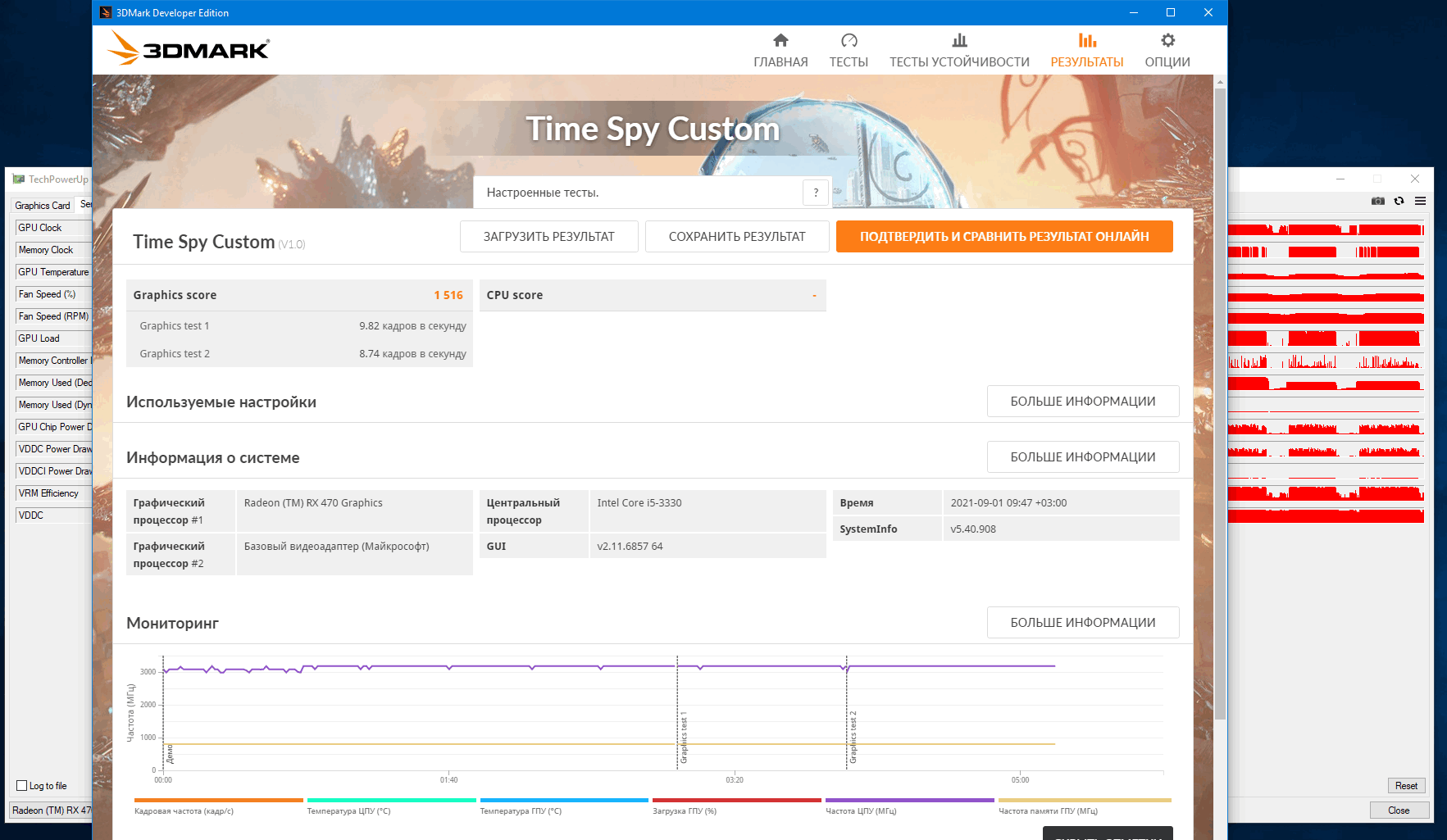Click GPU Temperature sensor in GPU-Z
This screenshot has height=840, width=1447.
tap(53, 272)
